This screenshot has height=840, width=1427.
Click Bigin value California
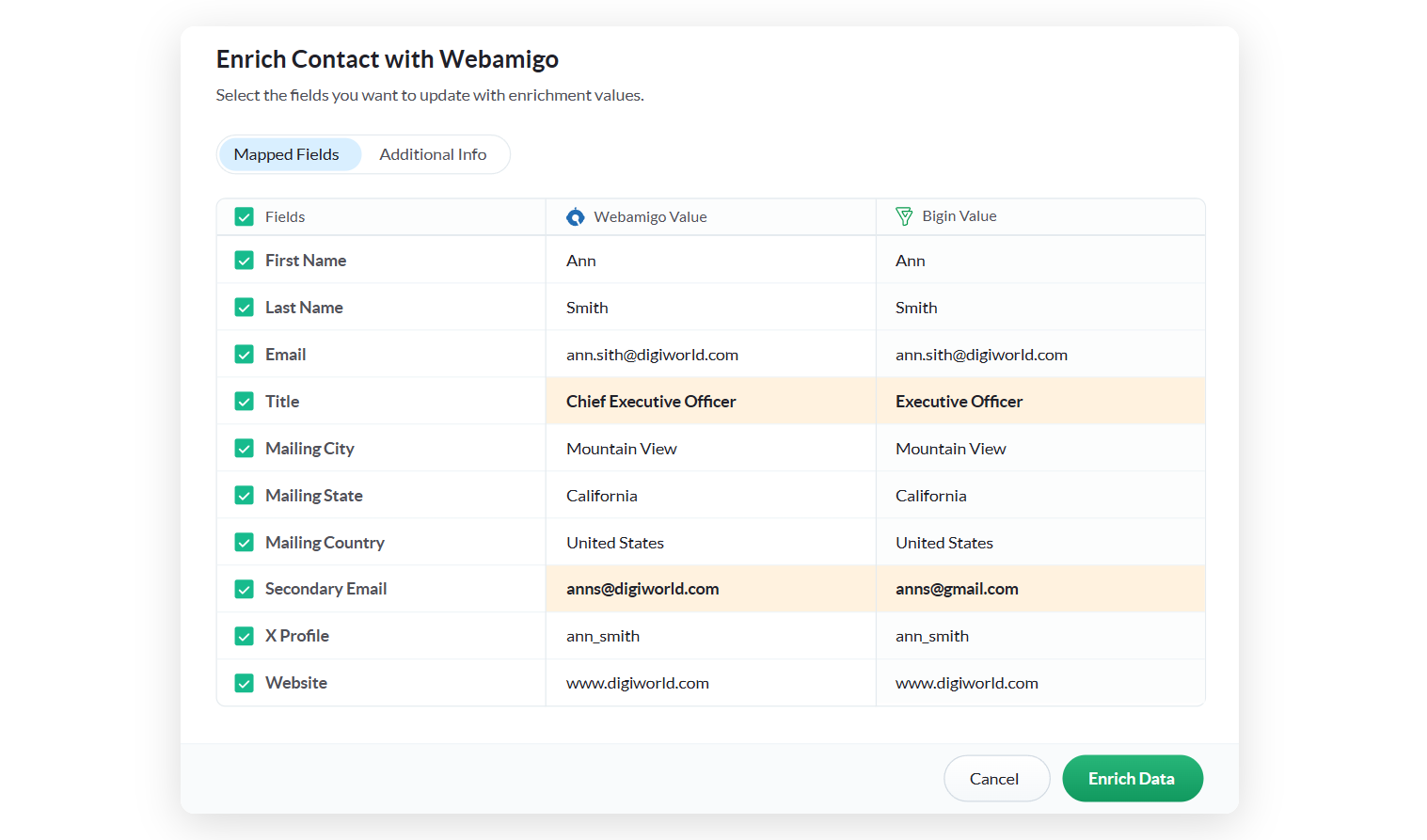tap(931, 496)
